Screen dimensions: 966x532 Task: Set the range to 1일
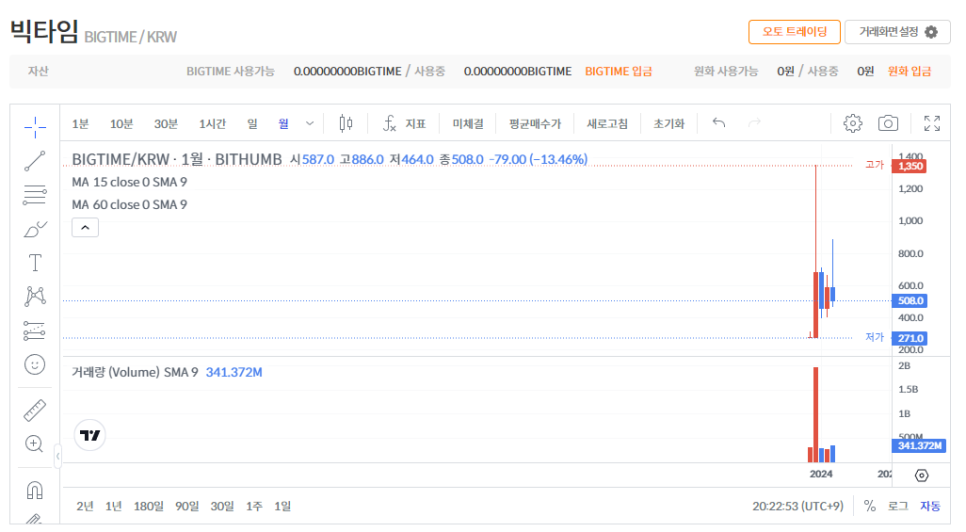[x=282, y=506]
